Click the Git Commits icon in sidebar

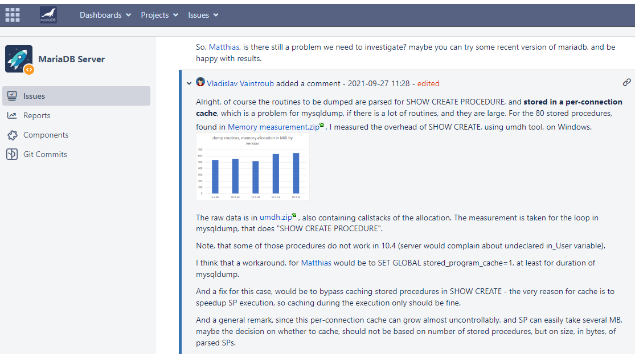tap(12, 154)
